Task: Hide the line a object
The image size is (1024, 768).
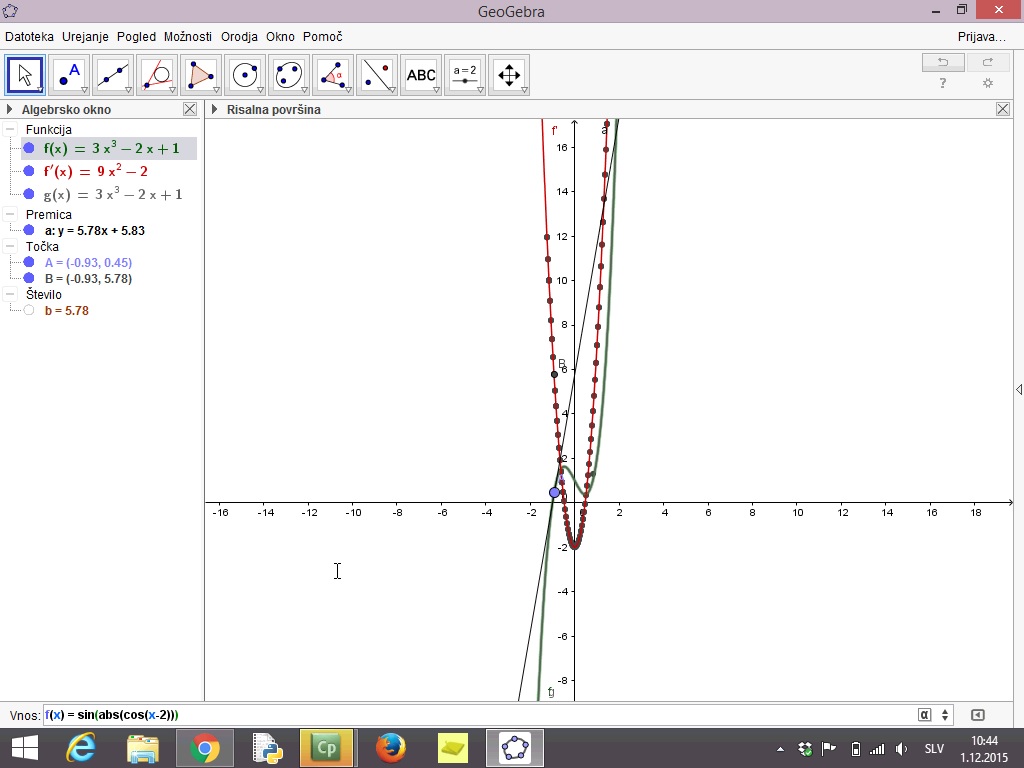Action: 29,230
